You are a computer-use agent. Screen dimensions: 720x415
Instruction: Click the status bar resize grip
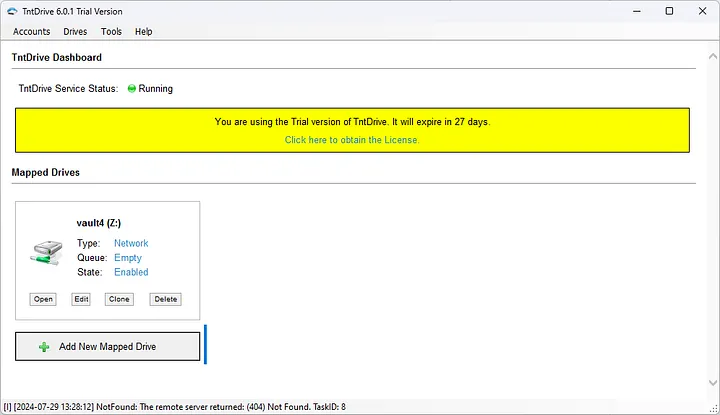click(x=714, y=408)
